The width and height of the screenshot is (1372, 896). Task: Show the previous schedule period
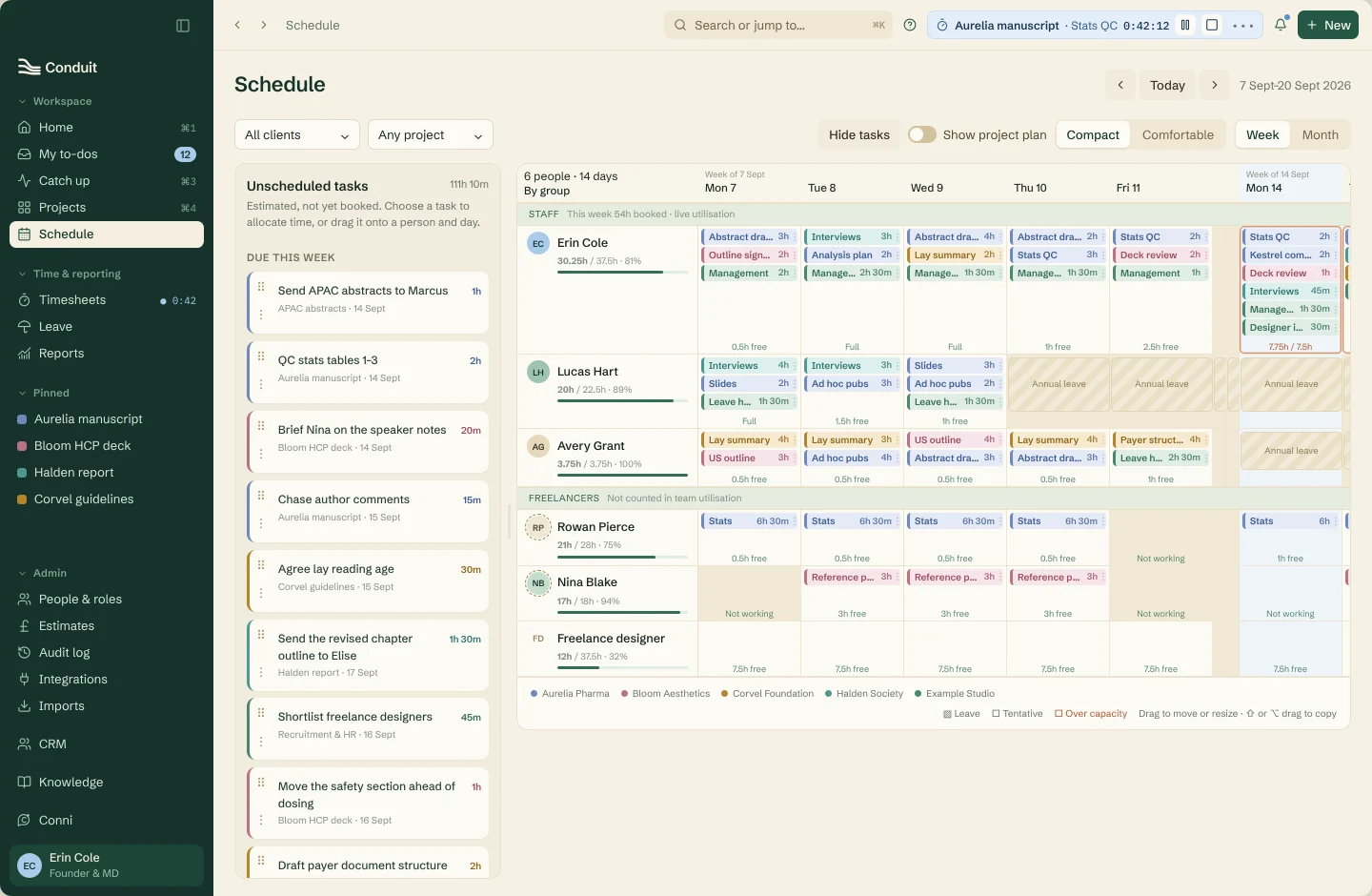click(1120, 85)
